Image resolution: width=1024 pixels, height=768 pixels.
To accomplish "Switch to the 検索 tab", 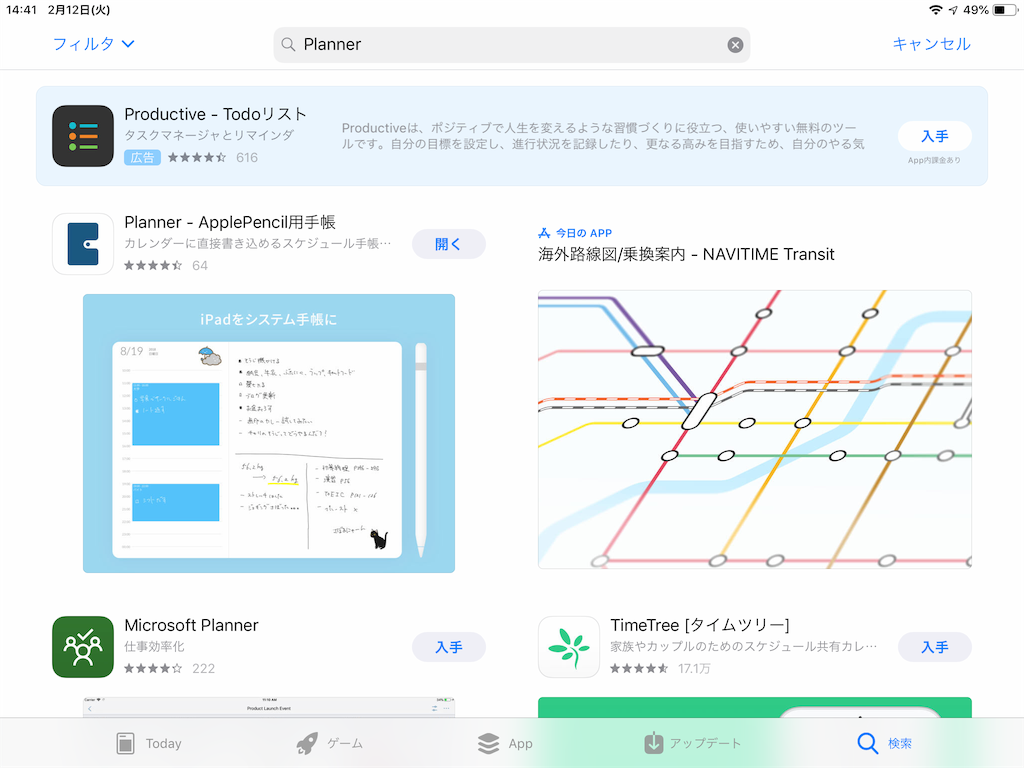I will click(x=884, y=743).
